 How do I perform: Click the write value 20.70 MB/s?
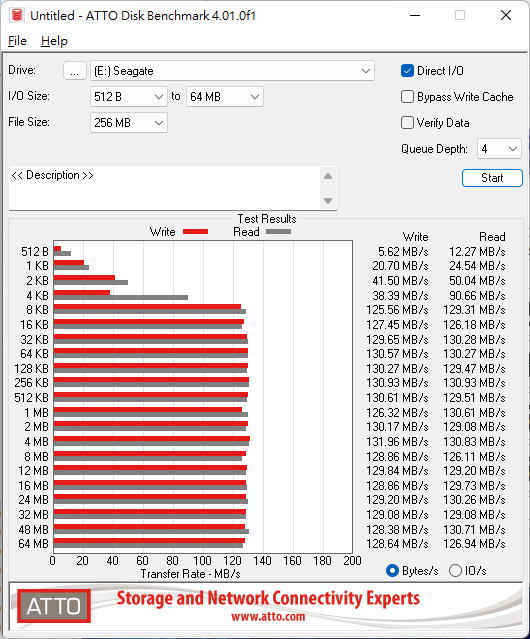point(400,266)
